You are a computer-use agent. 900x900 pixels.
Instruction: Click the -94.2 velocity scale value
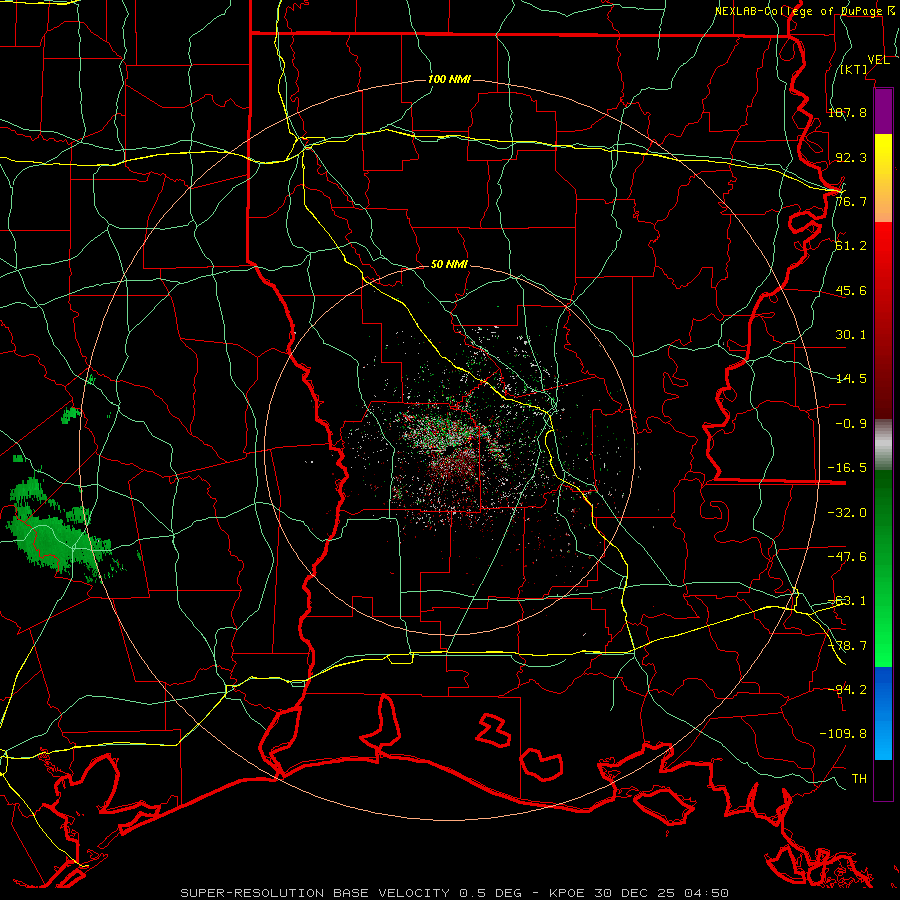[x=847, y=689]
